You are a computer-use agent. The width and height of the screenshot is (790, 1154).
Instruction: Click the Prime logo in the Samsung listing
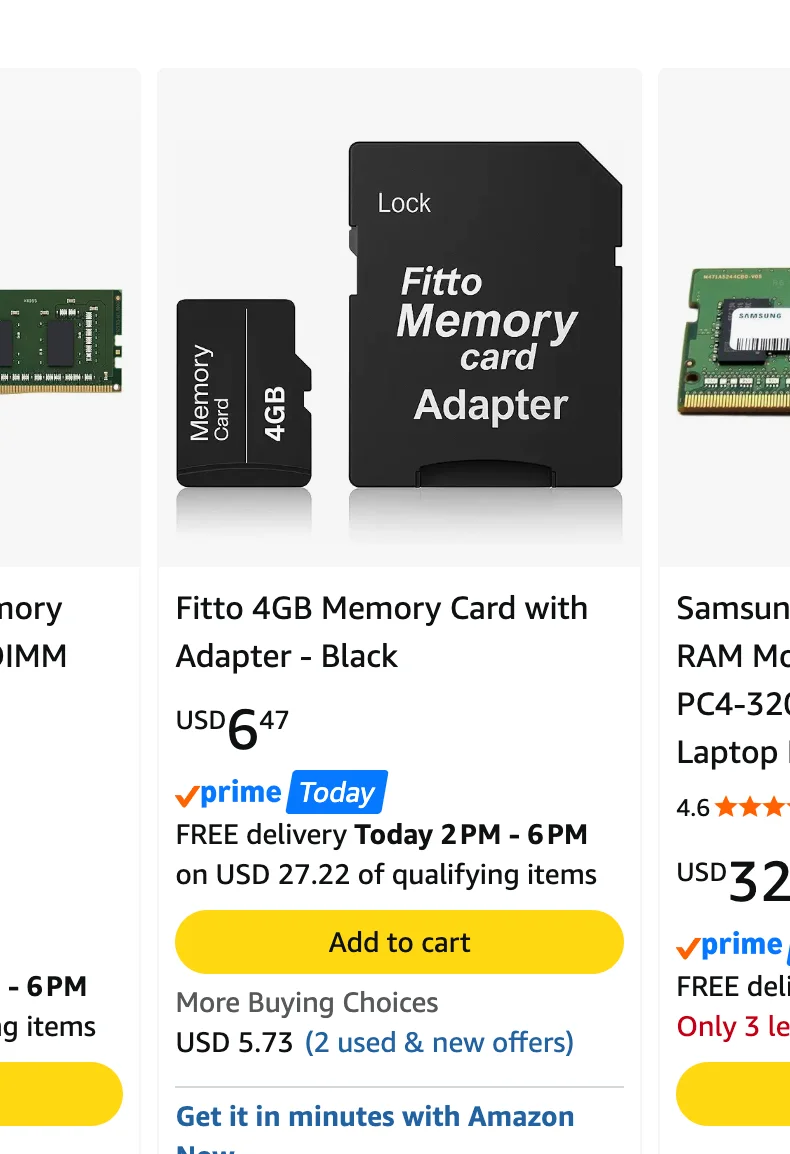732,944
